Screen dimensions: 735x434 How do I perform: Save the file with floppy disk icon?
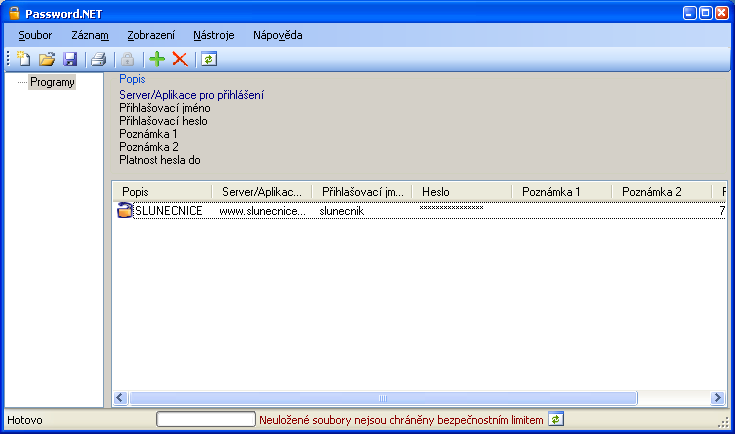click(70, 59)
